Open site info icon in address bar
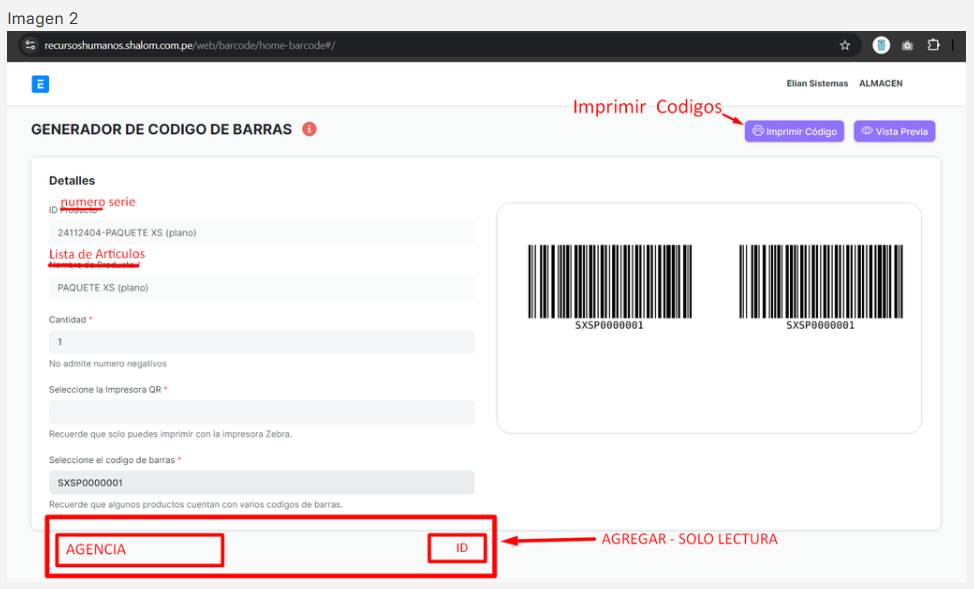Screen dimensions: 974x589 coord(30,45)
